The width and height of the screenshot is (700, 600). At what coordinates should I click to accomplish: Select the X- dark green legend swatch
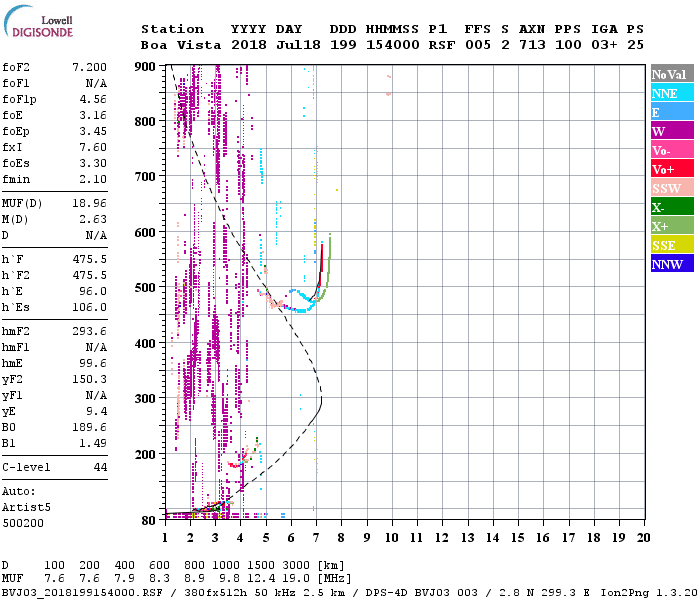(672, 207)
